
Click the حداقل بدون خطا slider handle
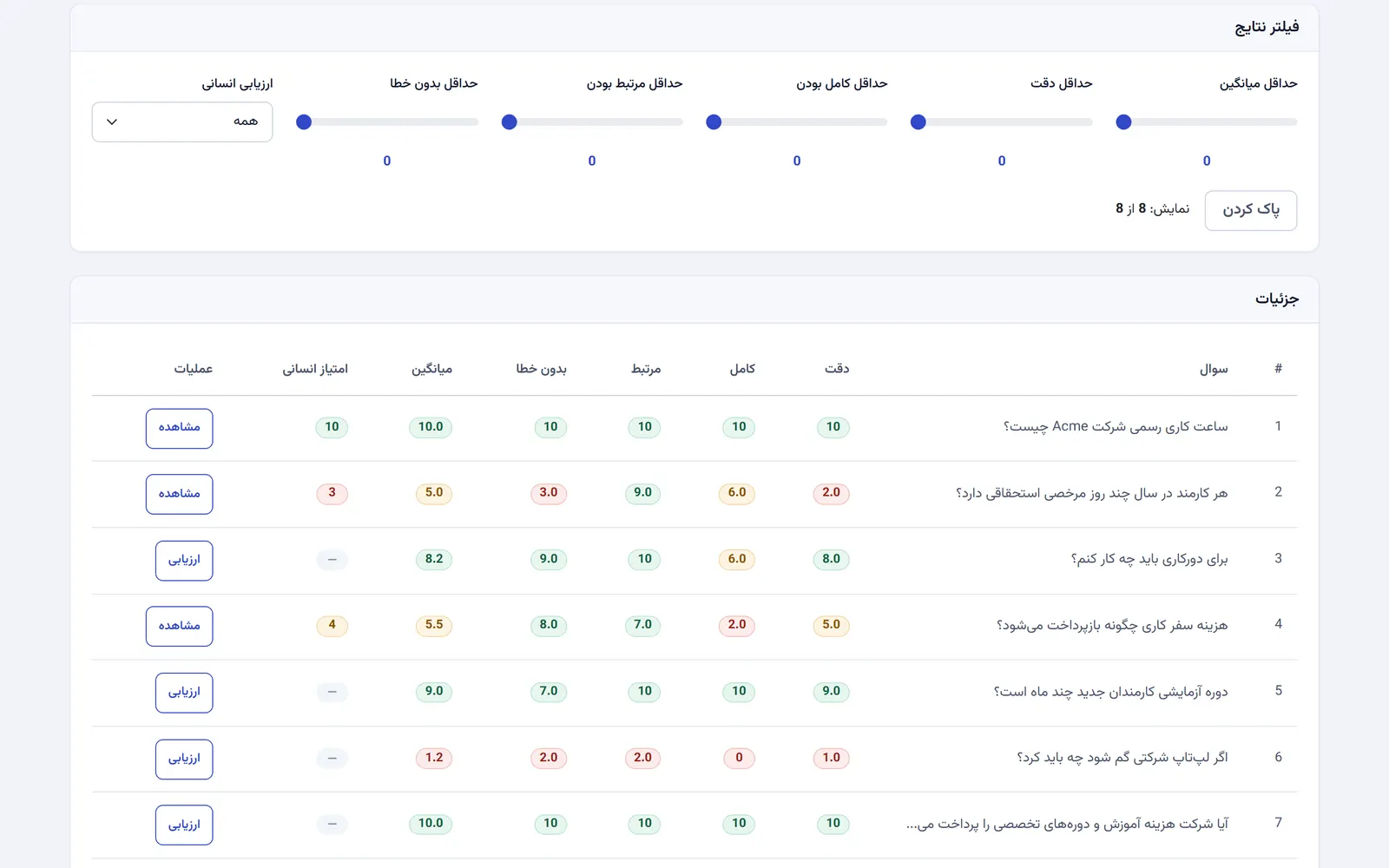(x=304, y=122)
